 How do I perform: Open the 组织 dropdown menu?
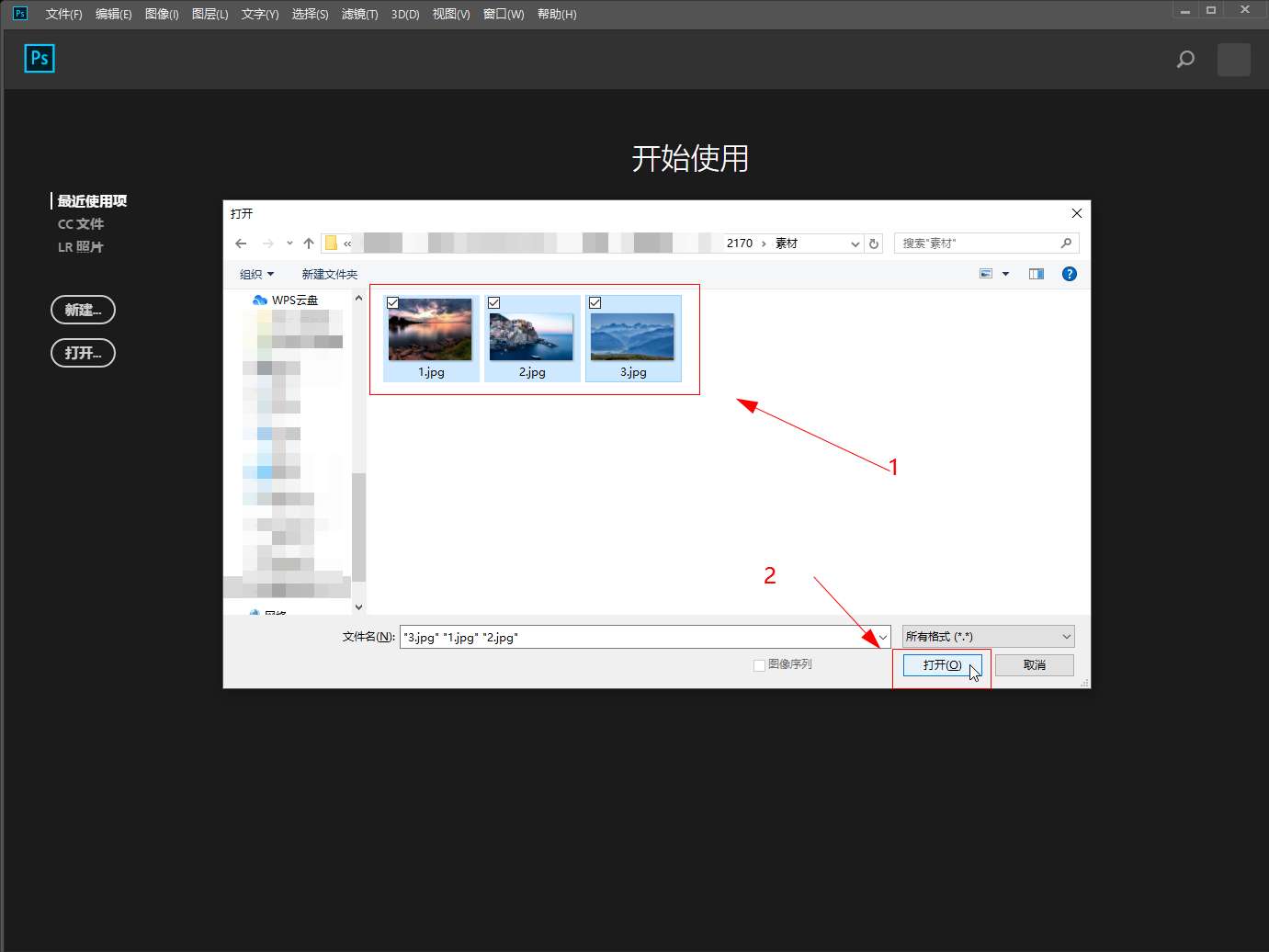(256, 274)
